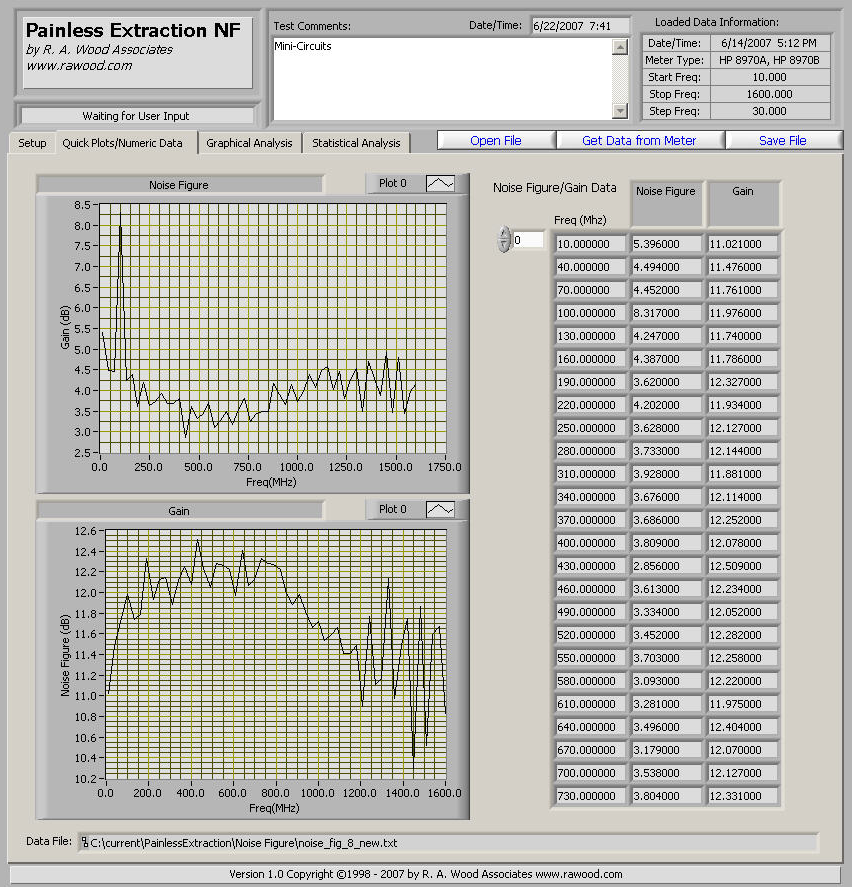Click the Noise Figure plot legend line icon
852x887 pixels.
click(440, 183)
